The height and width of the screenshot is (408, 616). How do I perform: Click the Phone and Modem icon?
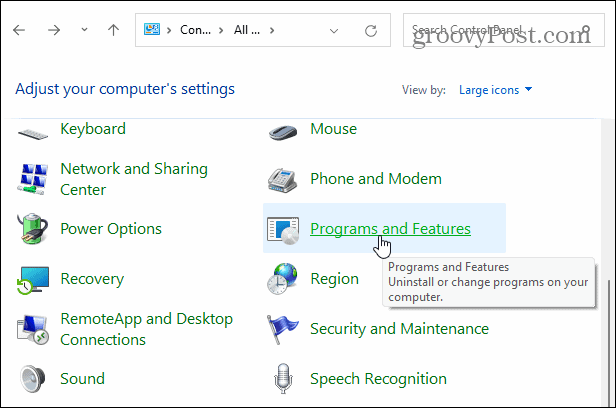[x=282, y=180]
